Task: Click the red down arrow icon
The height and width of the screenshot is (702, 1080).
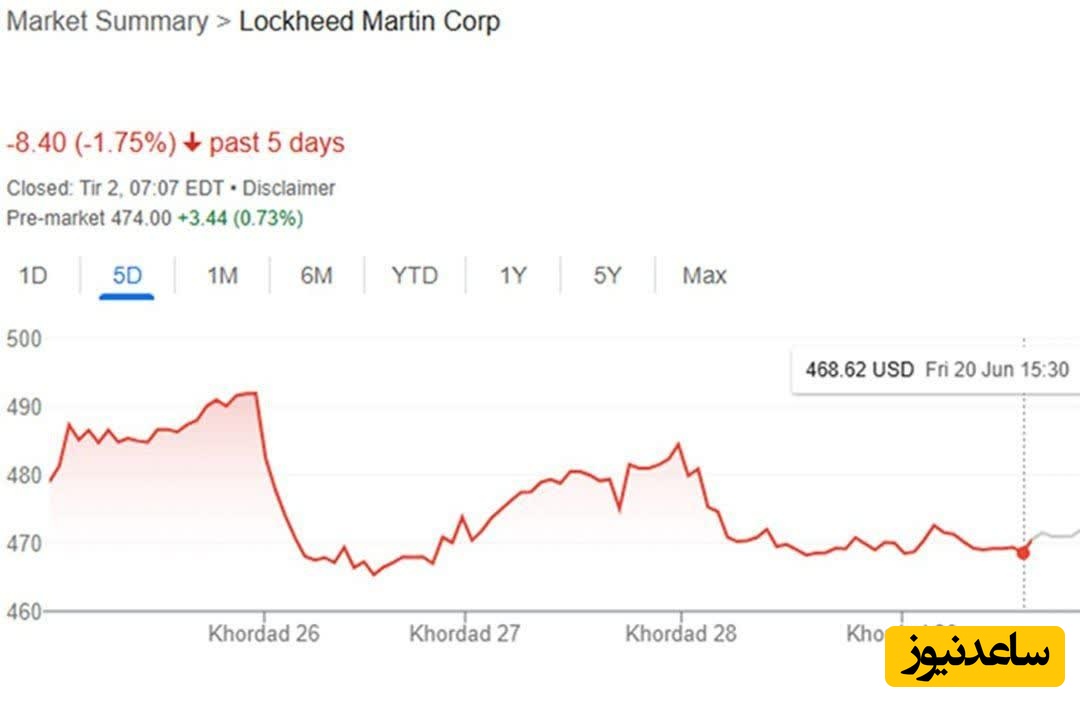Action: 192,144
